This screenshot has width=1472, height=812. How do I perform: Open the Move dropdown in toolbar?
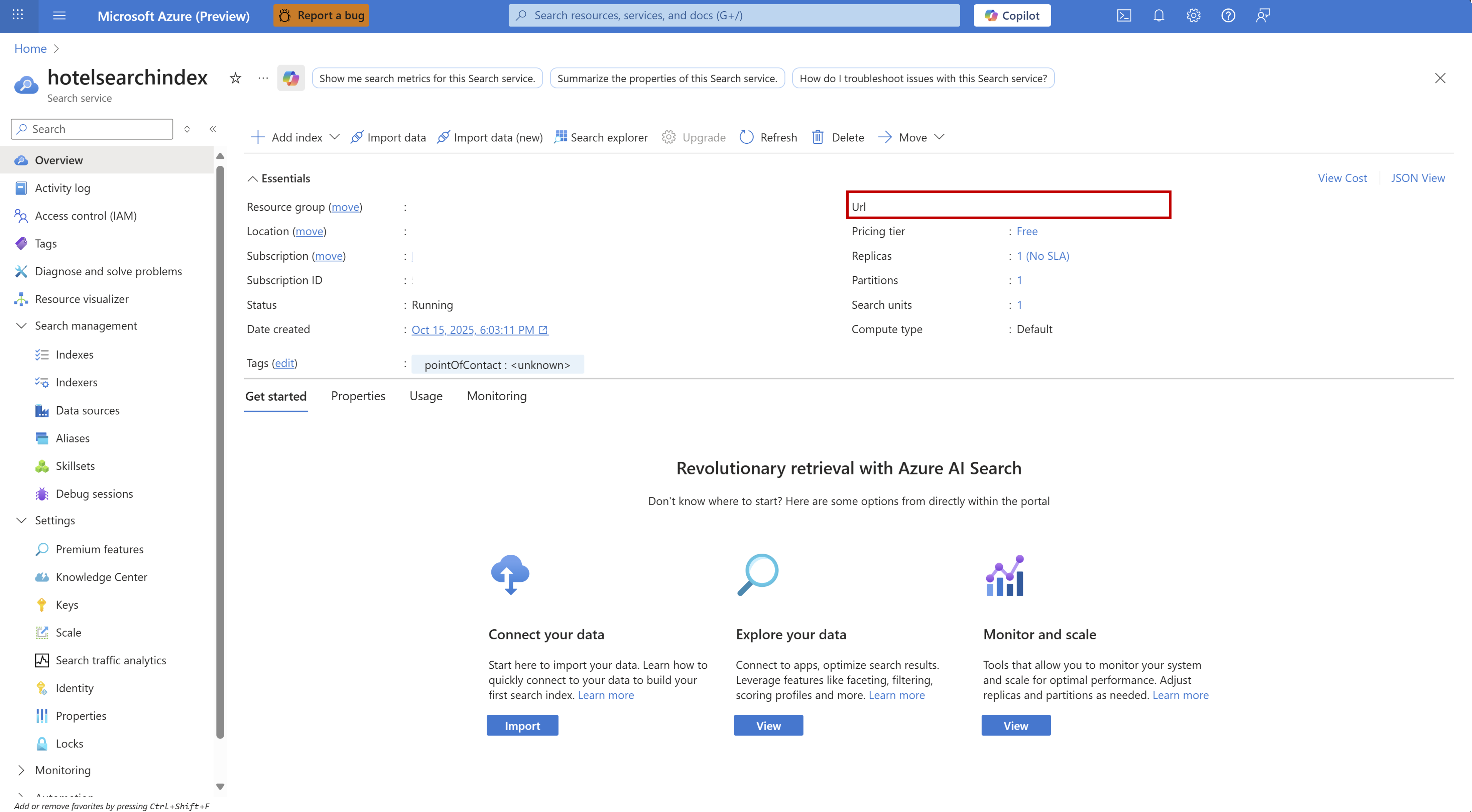(x=911, y=137)
